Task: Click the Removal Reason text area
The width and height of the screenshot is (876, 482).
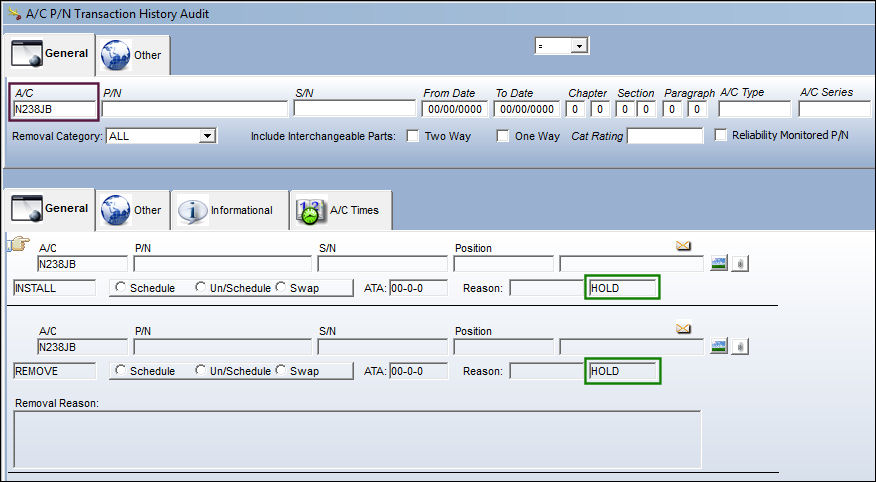Action: coord(357,440)
